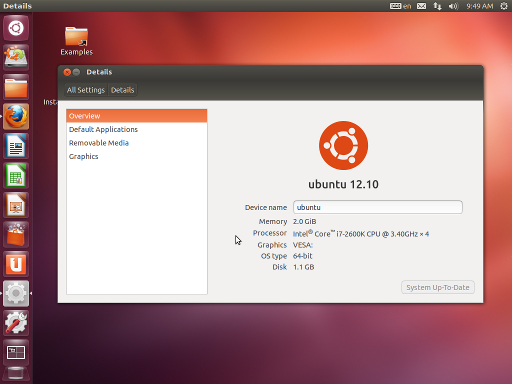Click the System Settings gear in launcher
Screen dimensions: 512x384
tap(16, 293)
